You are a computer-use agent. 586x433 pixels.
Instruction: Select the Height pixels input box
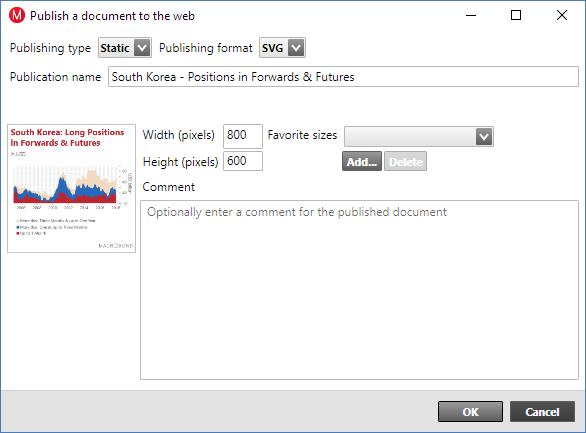(243, 161)
